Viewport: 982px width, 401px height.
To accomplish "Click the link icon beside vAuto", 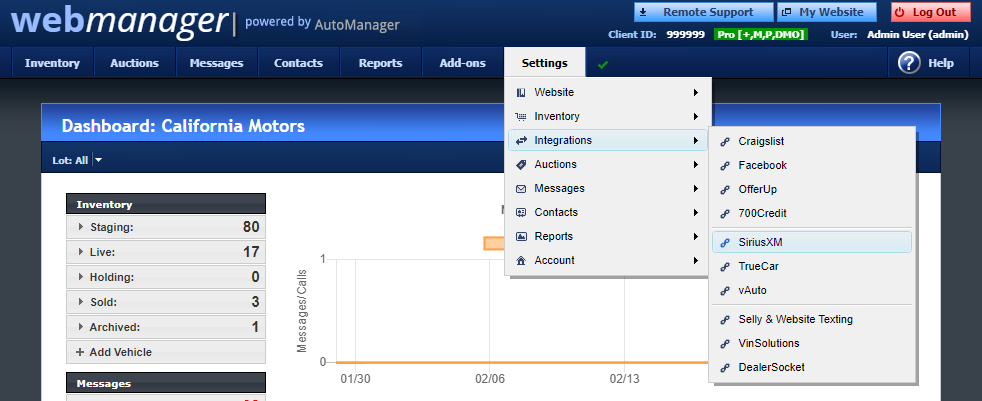I will tap(725, 291).
